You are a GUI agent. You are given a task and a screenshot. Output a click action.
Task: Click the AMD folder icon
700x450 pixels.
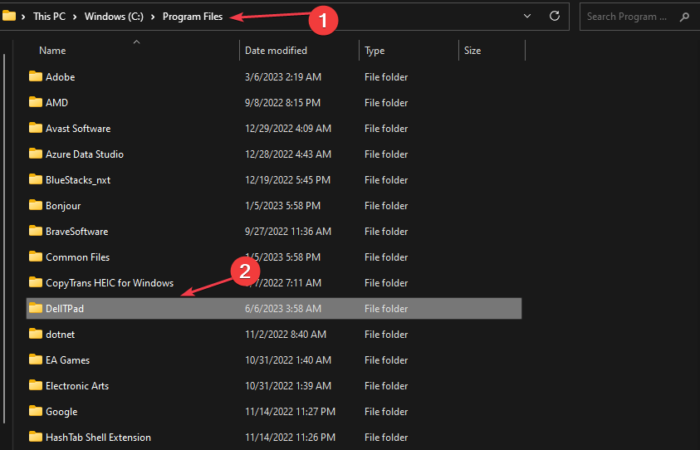click(x=35, y=102)
